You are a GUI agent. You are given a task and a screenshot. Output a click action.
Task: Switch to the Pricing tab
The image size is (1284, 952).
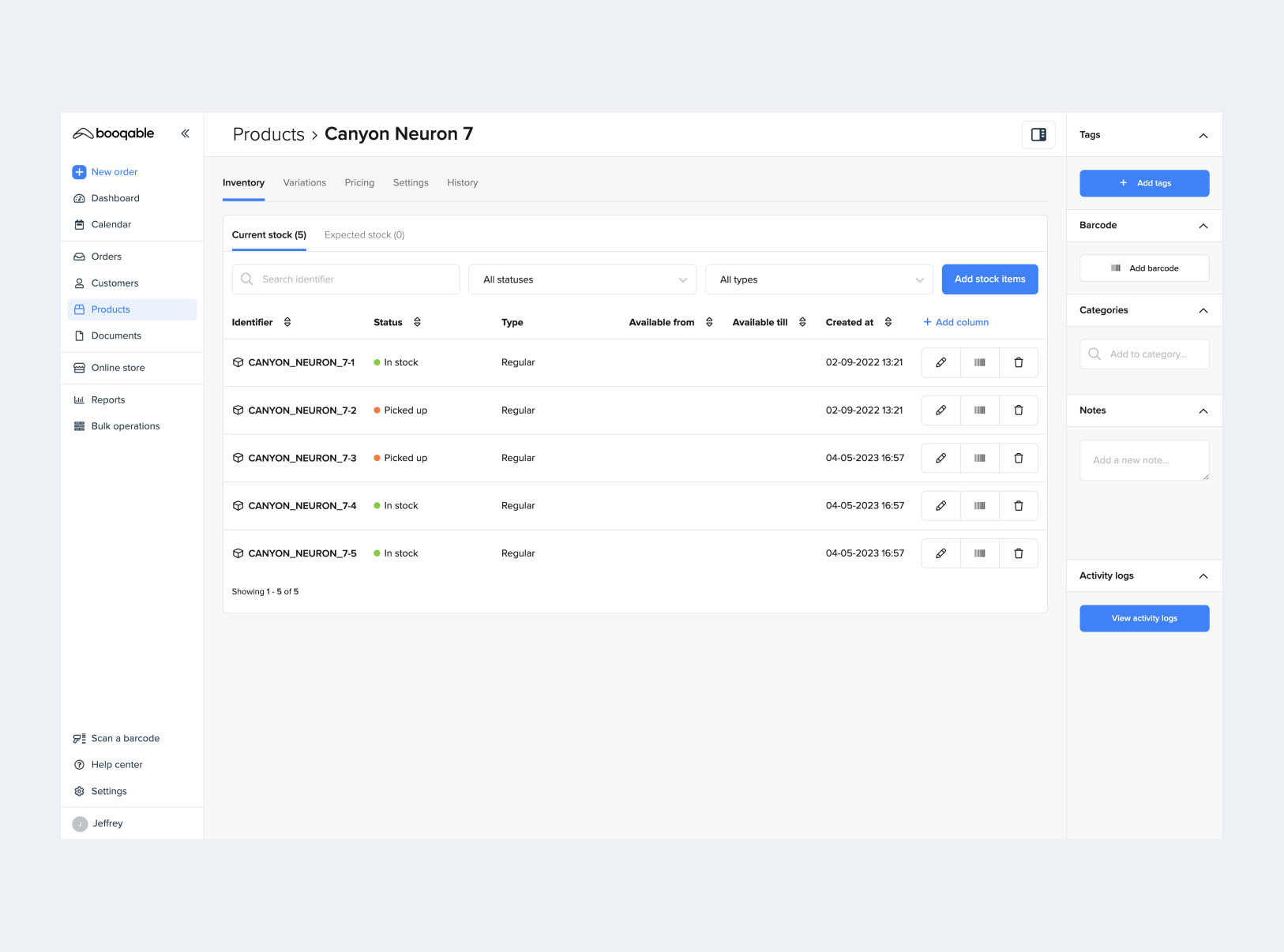359,182
